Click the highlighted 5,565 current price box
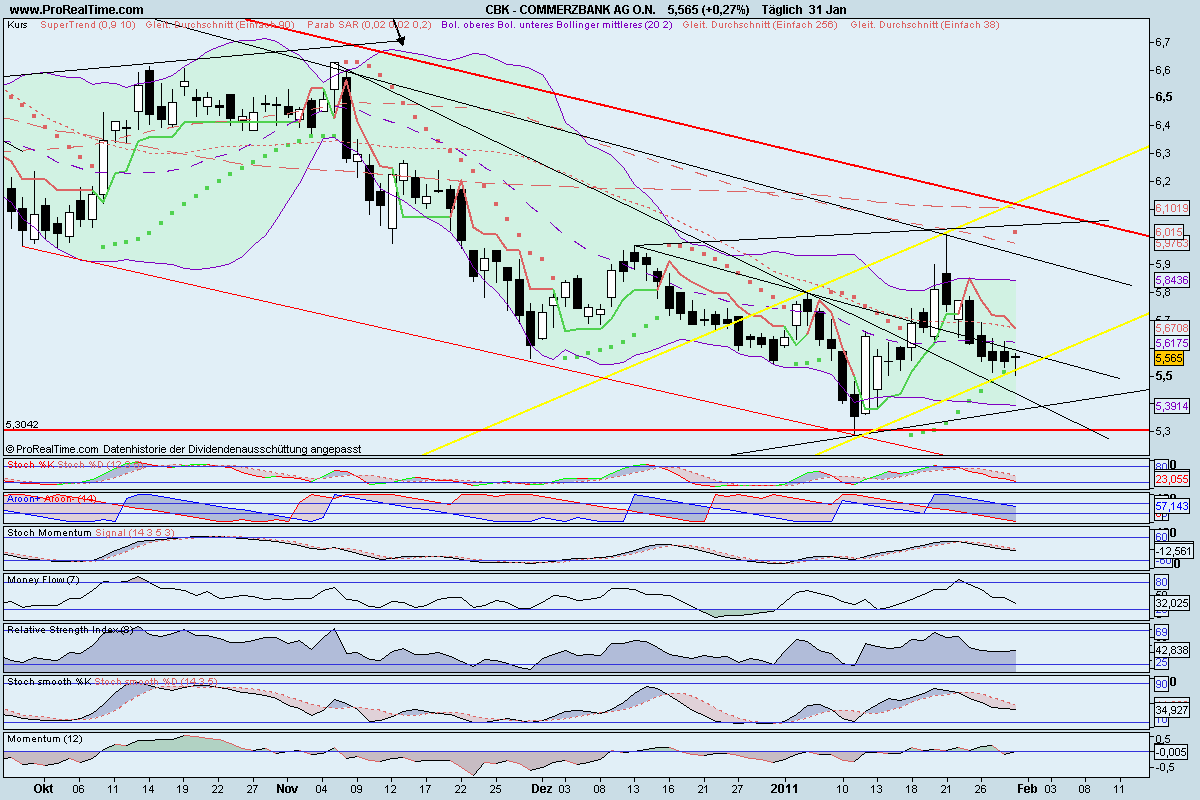1200x800 pixels. [x=1169, y=357]
